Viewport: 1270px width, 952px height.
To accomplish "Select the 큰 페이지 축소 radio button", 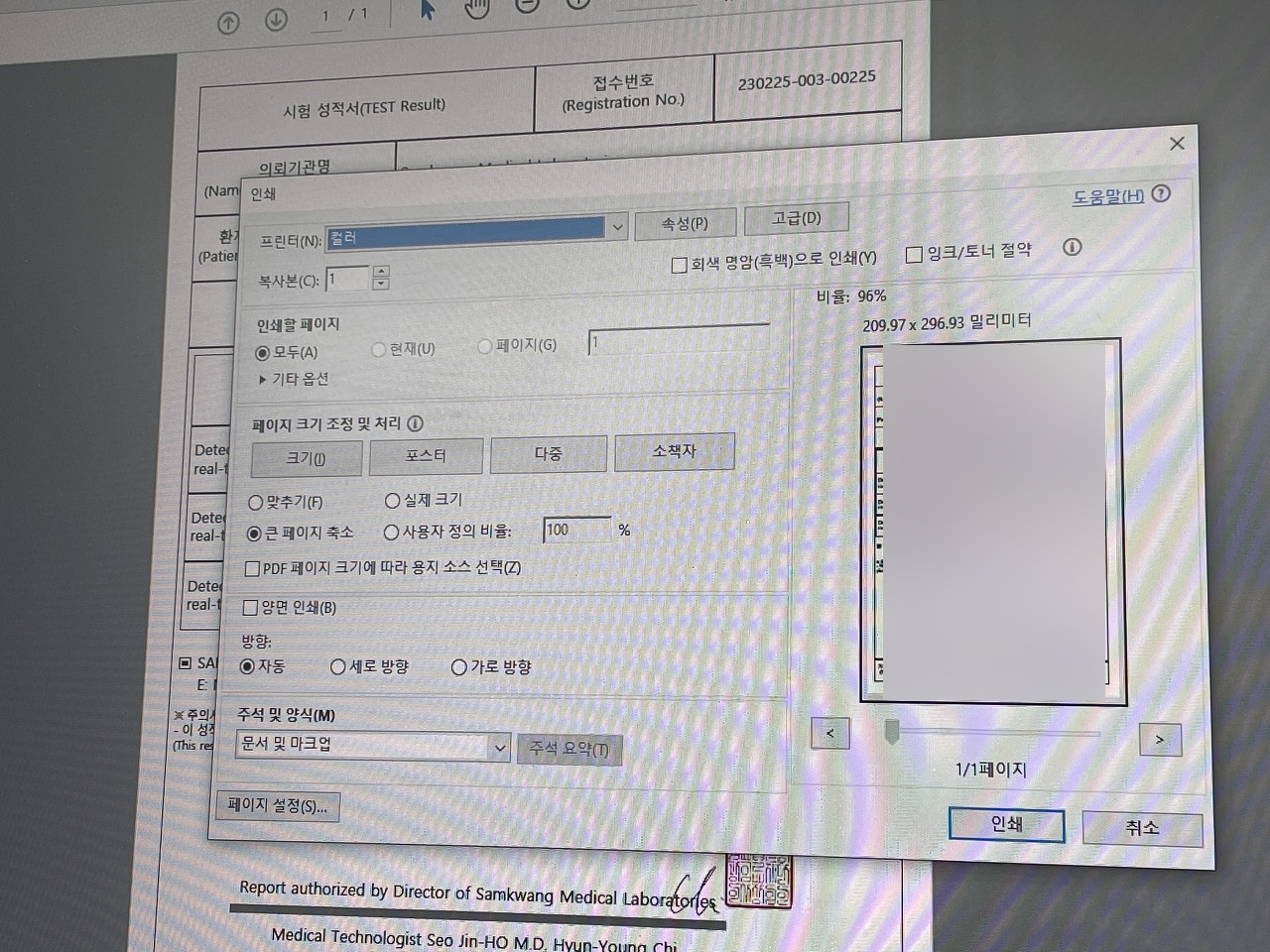I will (x=254, y=534).
